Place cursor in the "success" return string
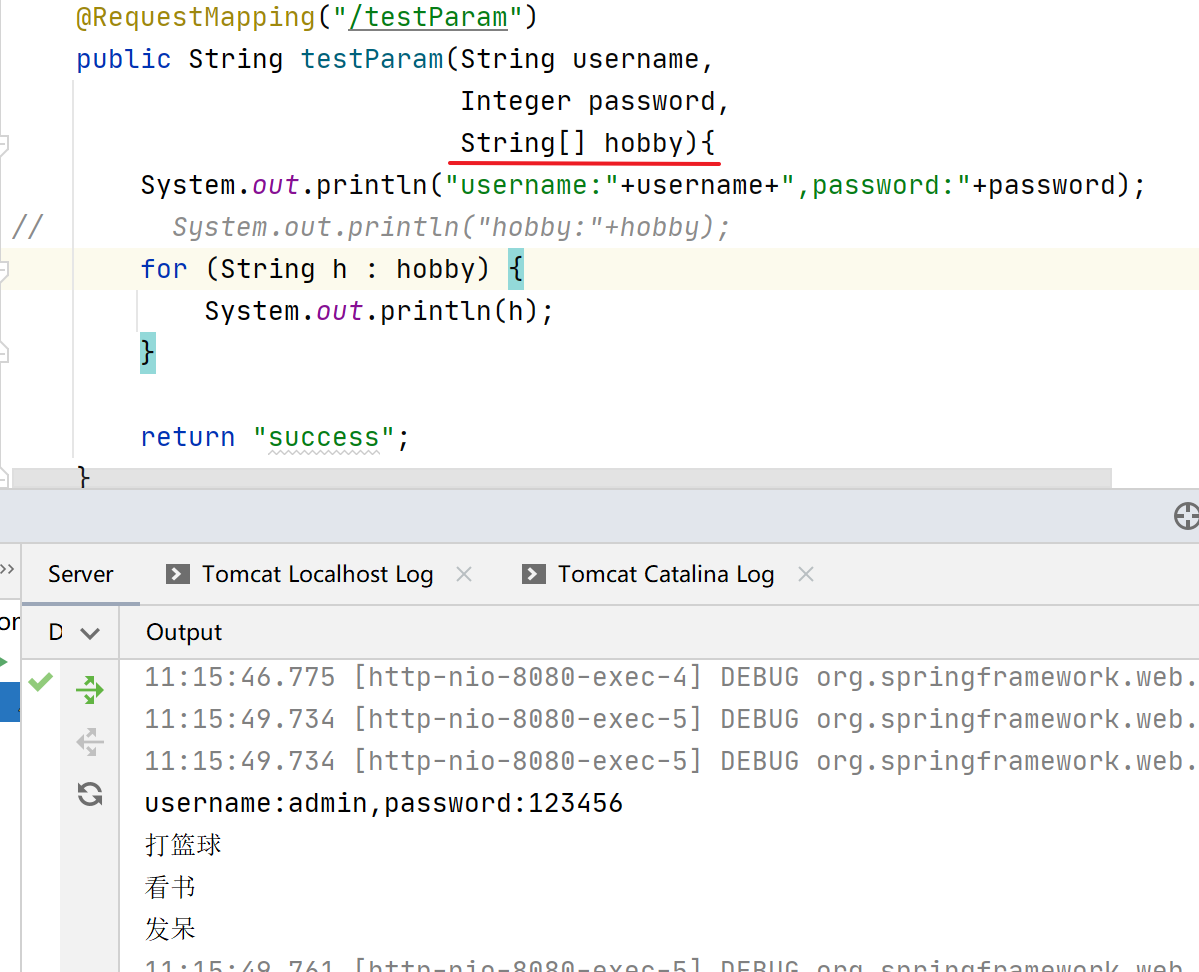The width and height of the screenshot is (1199, 972). tap(324, 437)
